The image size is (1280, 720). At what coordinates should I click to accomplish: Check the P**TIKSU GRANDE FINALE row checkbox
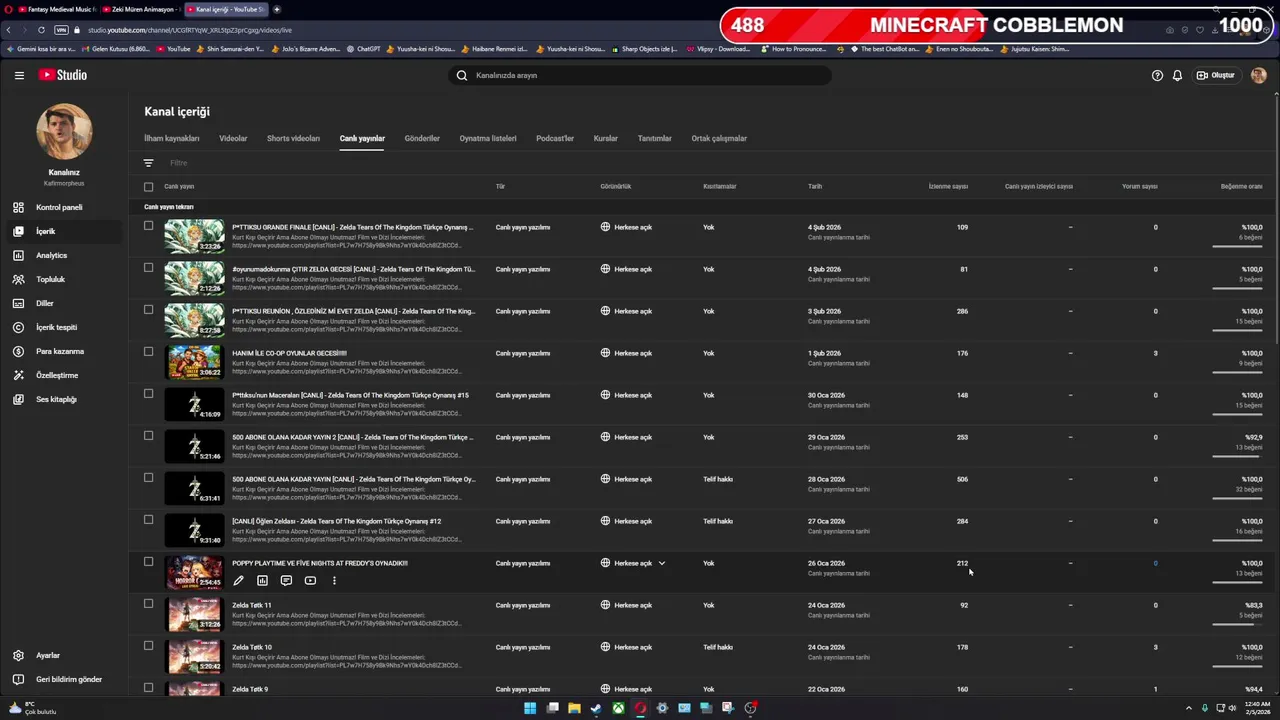coord(148,226)
